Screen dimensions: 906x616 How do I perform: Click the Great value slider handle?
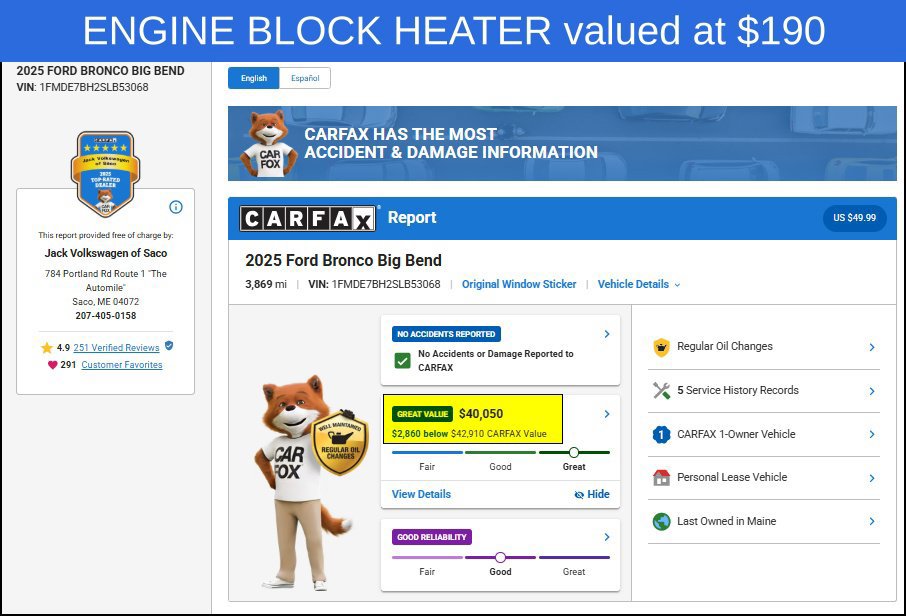(574, 452)
